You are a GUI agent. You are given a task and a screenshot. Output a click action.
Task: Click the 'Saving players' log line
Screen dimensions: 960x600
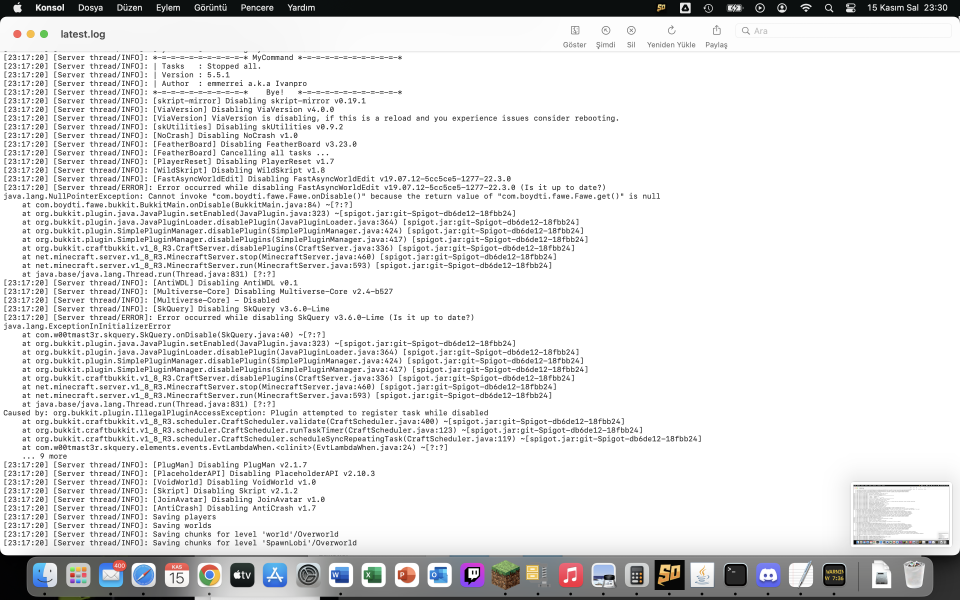point(110,517)
